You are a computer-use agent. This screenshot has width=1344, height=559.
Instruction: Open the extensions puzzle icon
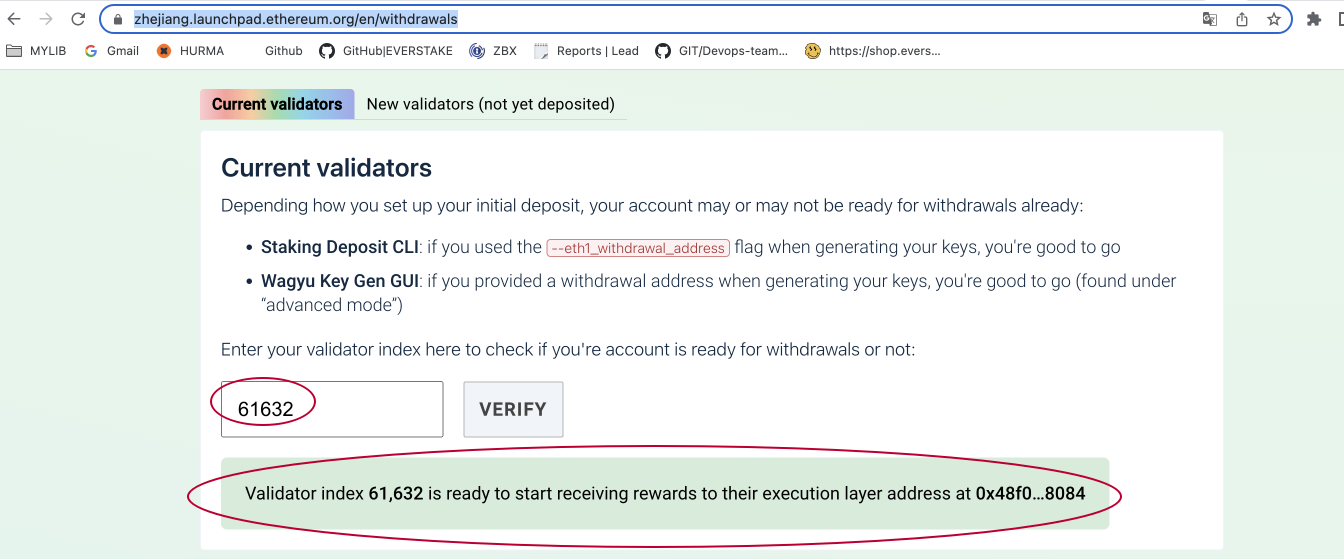[x=1314, y=19]
